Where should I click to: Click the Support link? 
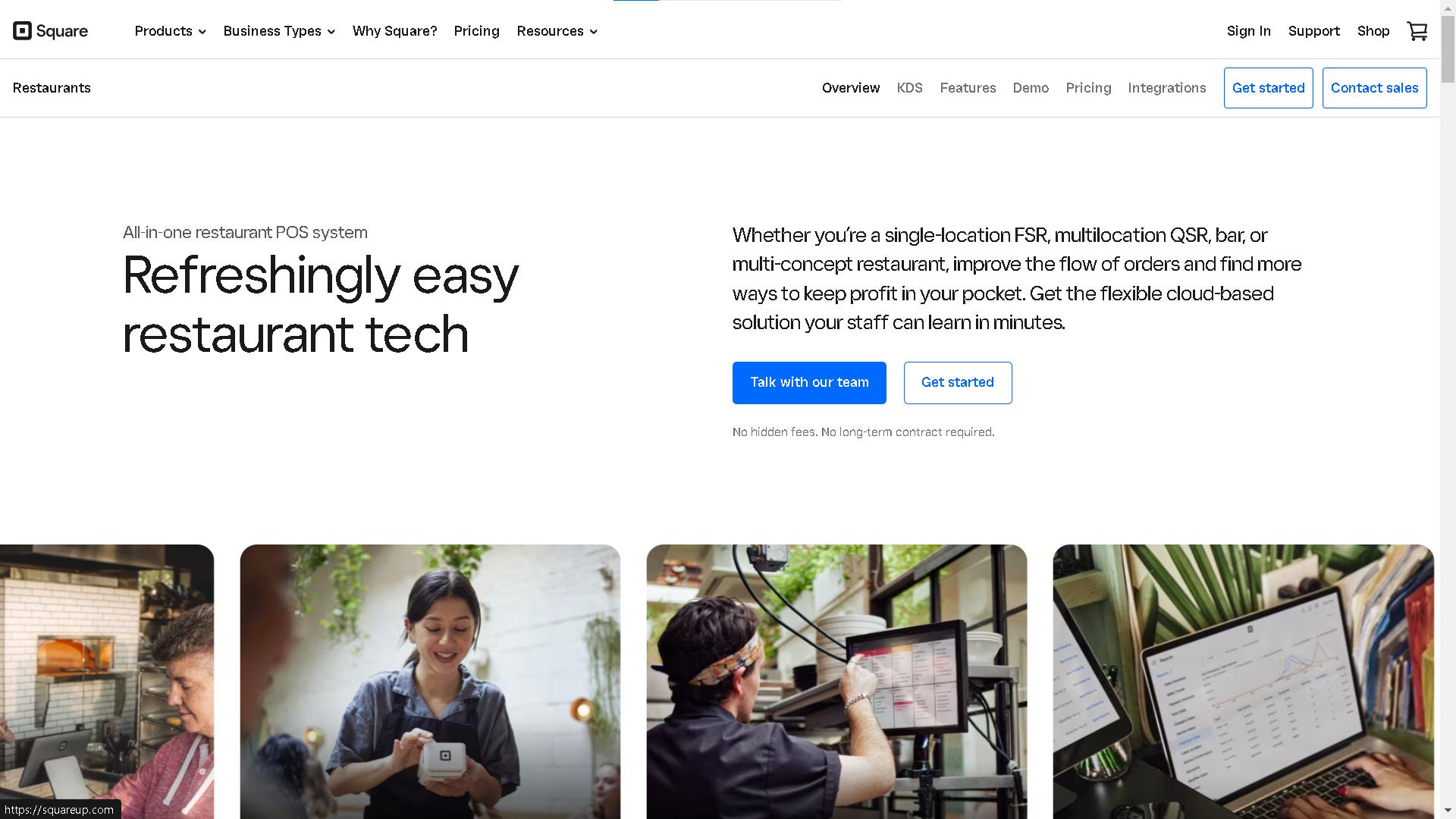pyautogui.click(x=1313, y=31)
